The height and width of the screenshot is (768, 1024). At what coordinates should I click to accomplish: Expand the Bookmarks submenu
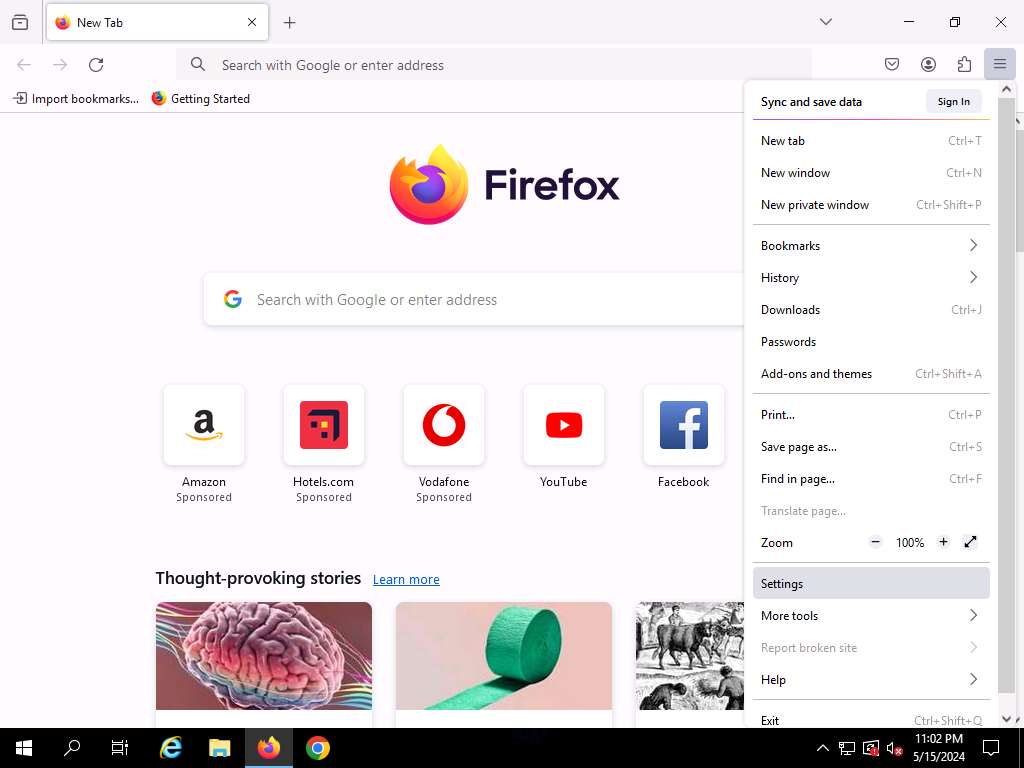coord(870,246)
